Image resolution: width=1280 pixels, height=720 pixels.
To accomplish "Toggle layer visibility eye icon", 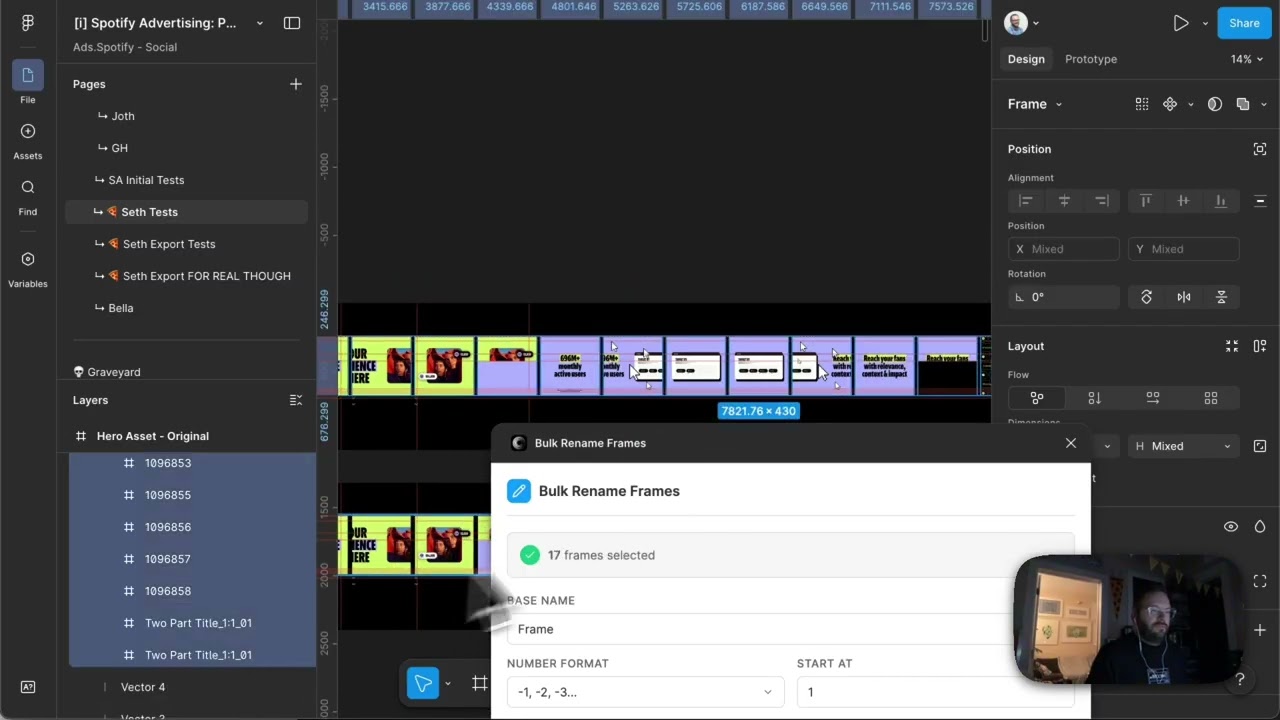I will [x=1231, y=527].
